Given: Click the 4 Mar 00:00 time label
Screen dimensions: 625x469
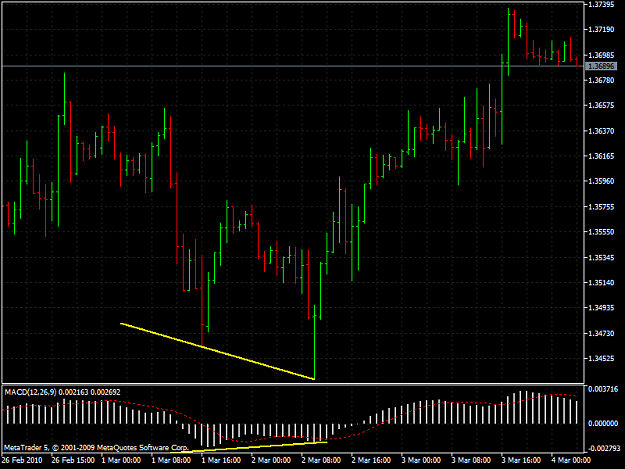Looking at the screenshot, I should tap(571, 460).
